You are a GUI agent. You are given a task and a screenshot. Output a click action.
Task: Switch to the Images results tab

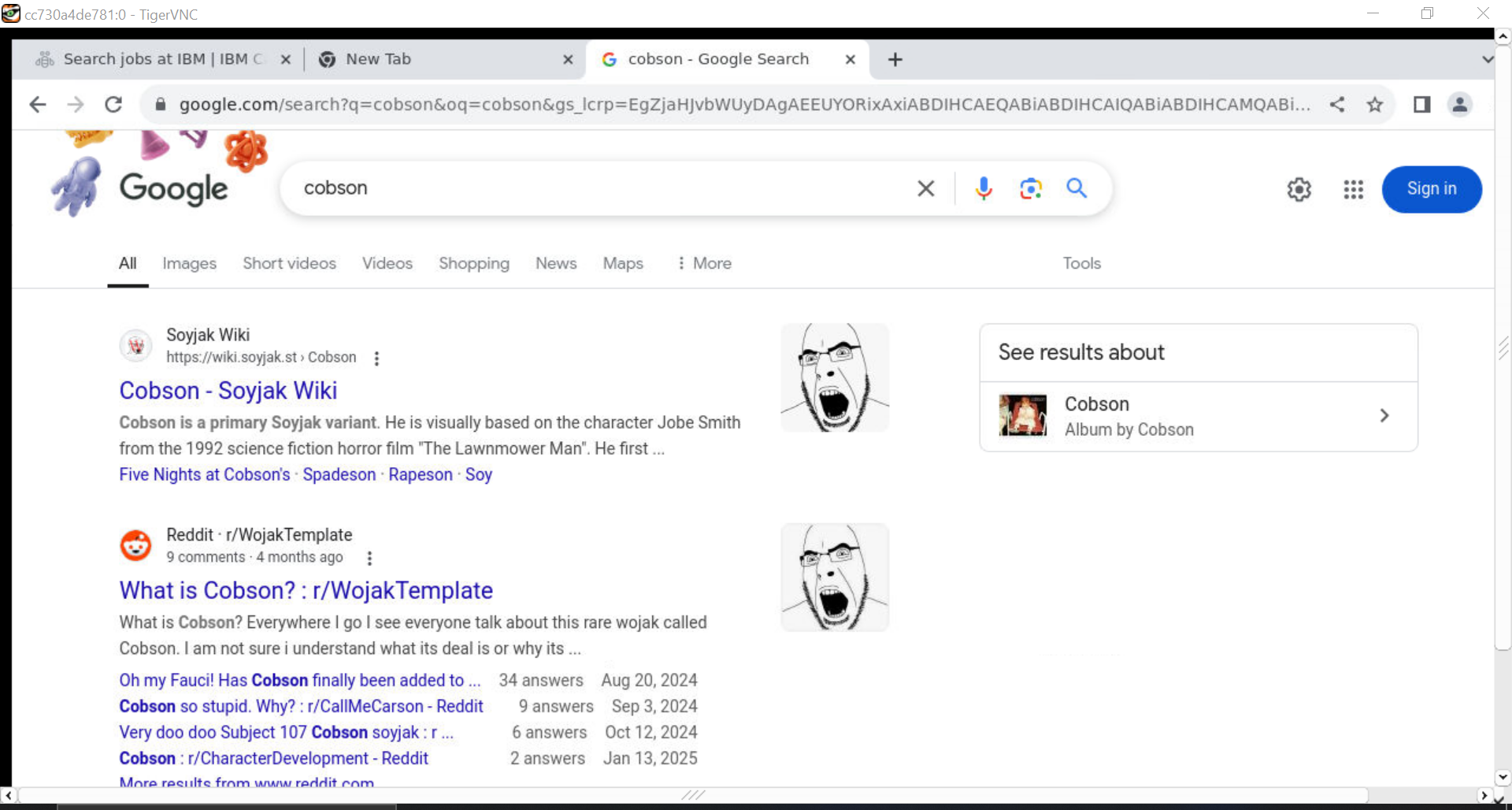click(189, 263)
